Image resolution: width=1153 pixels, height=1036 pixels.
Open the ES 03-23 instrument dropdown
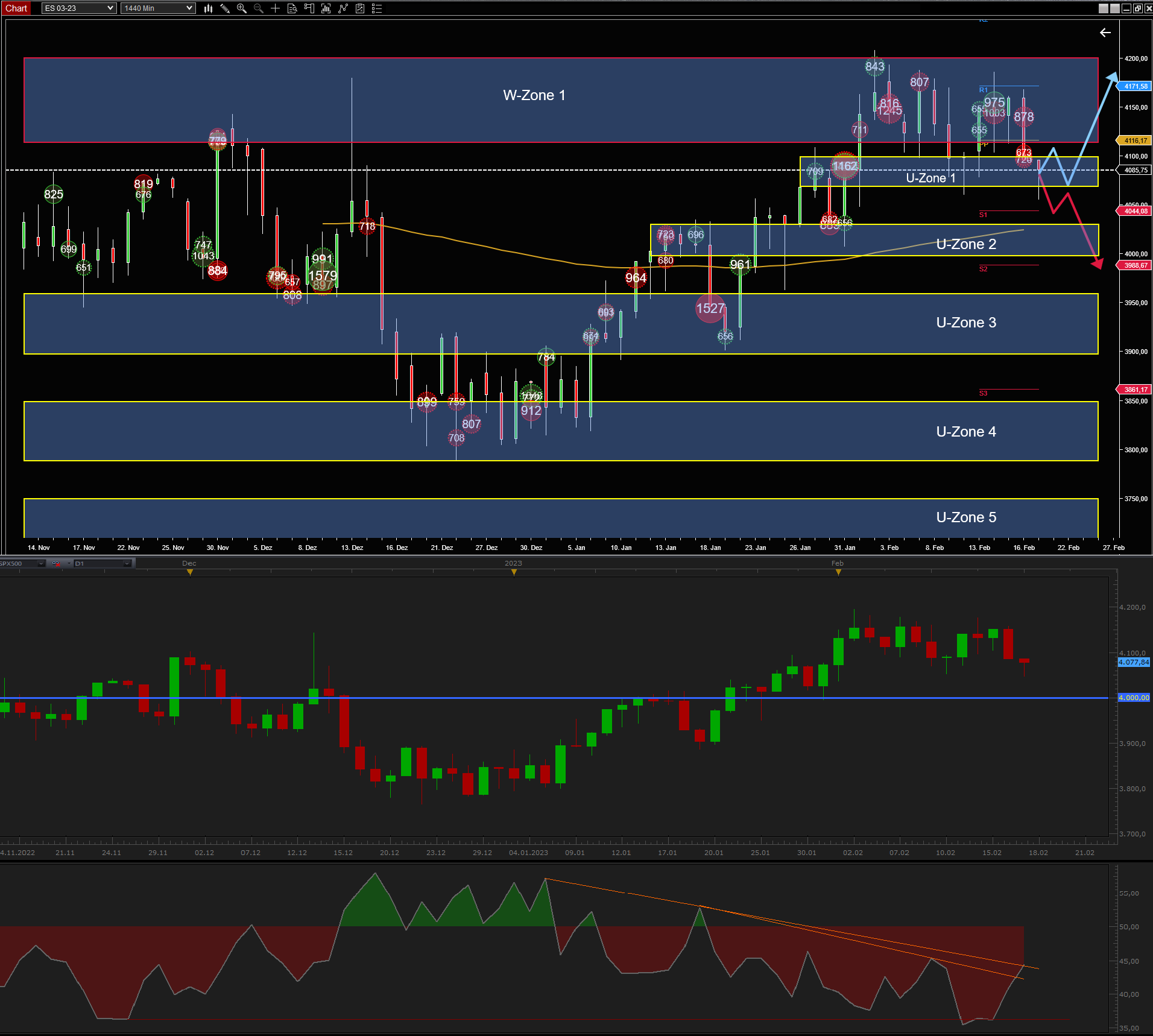78,8
